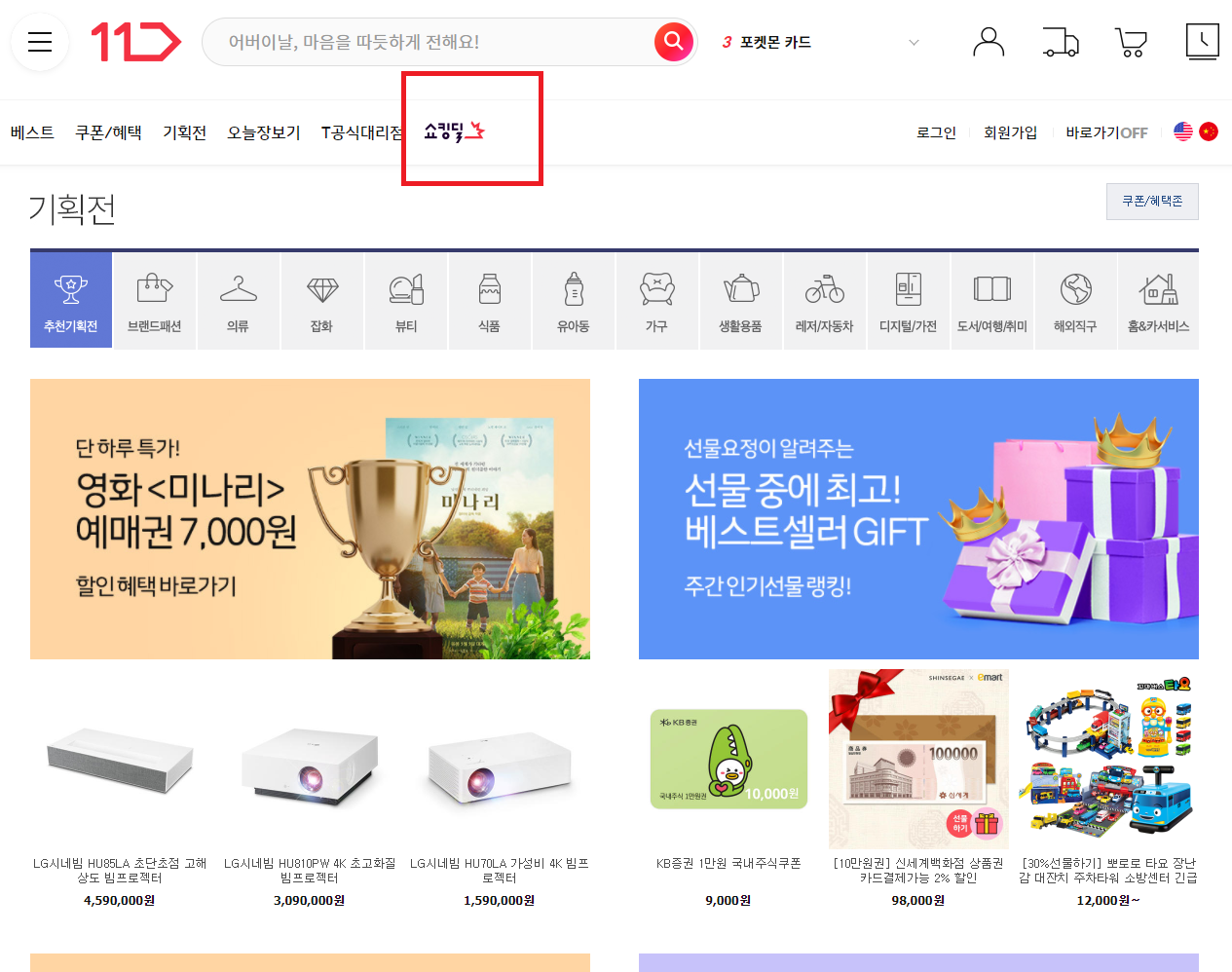
Task: Click the 쇼킹딜 logo in navigation
Action: tap(454, 131)
